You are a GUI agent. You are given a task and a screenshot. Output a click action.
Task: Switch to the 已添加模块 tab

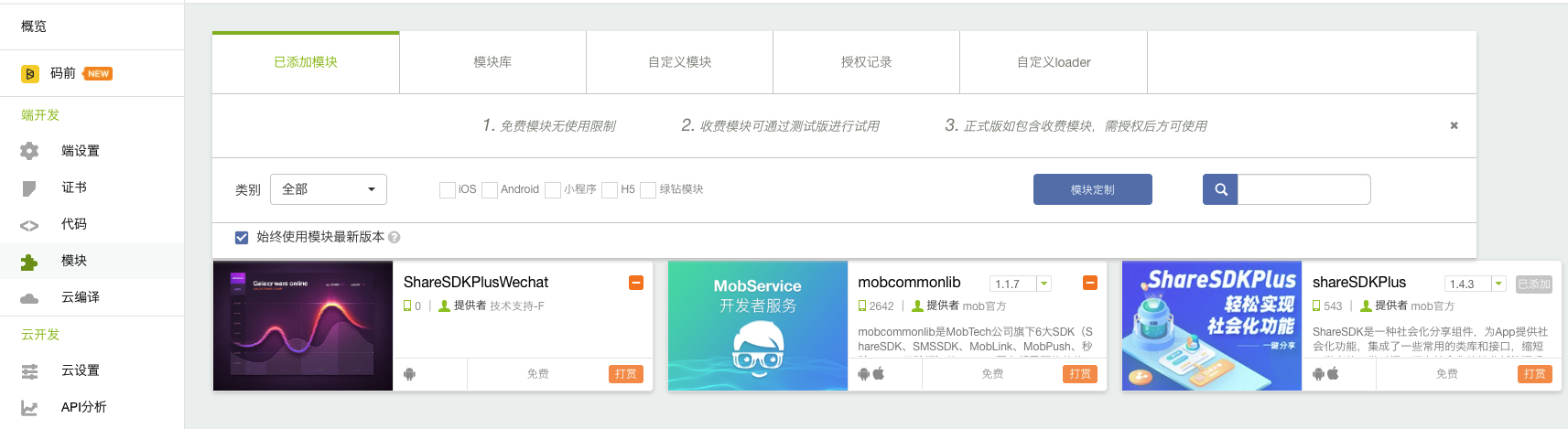[x=306, y=62]
